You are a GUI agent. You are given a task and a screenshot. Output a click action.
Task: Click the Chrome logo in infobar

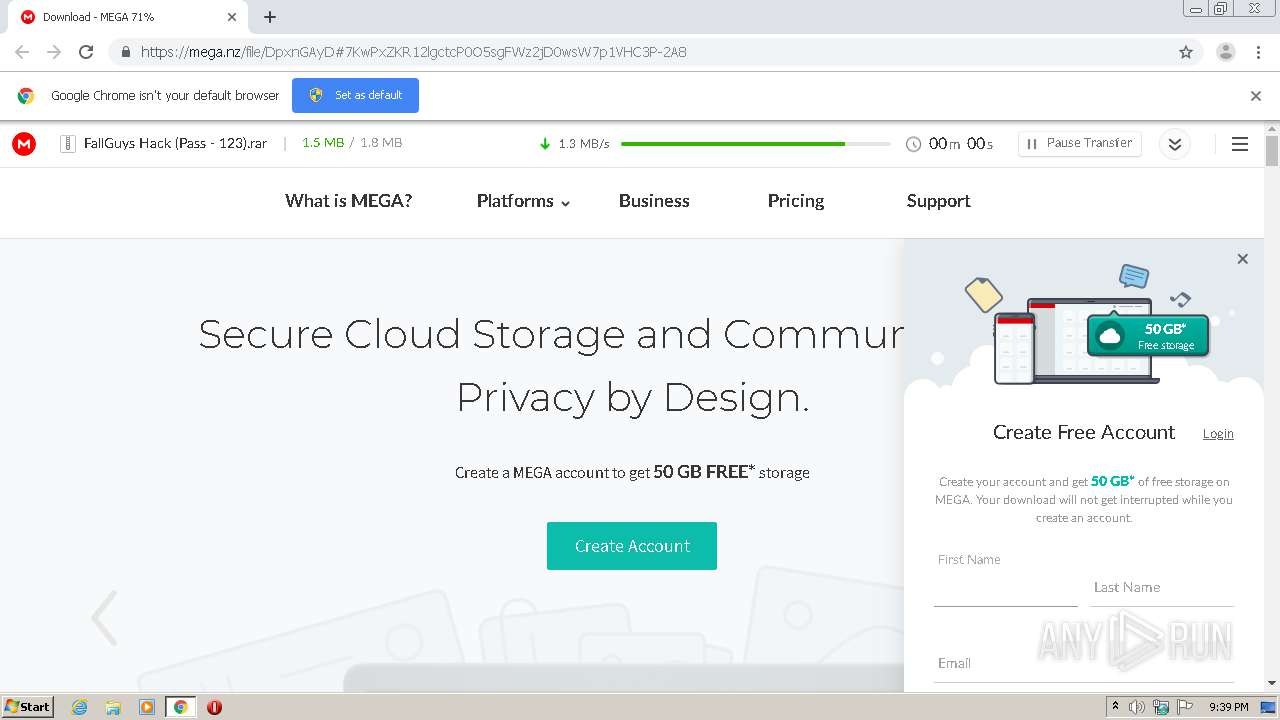click(x=27, y=96)
